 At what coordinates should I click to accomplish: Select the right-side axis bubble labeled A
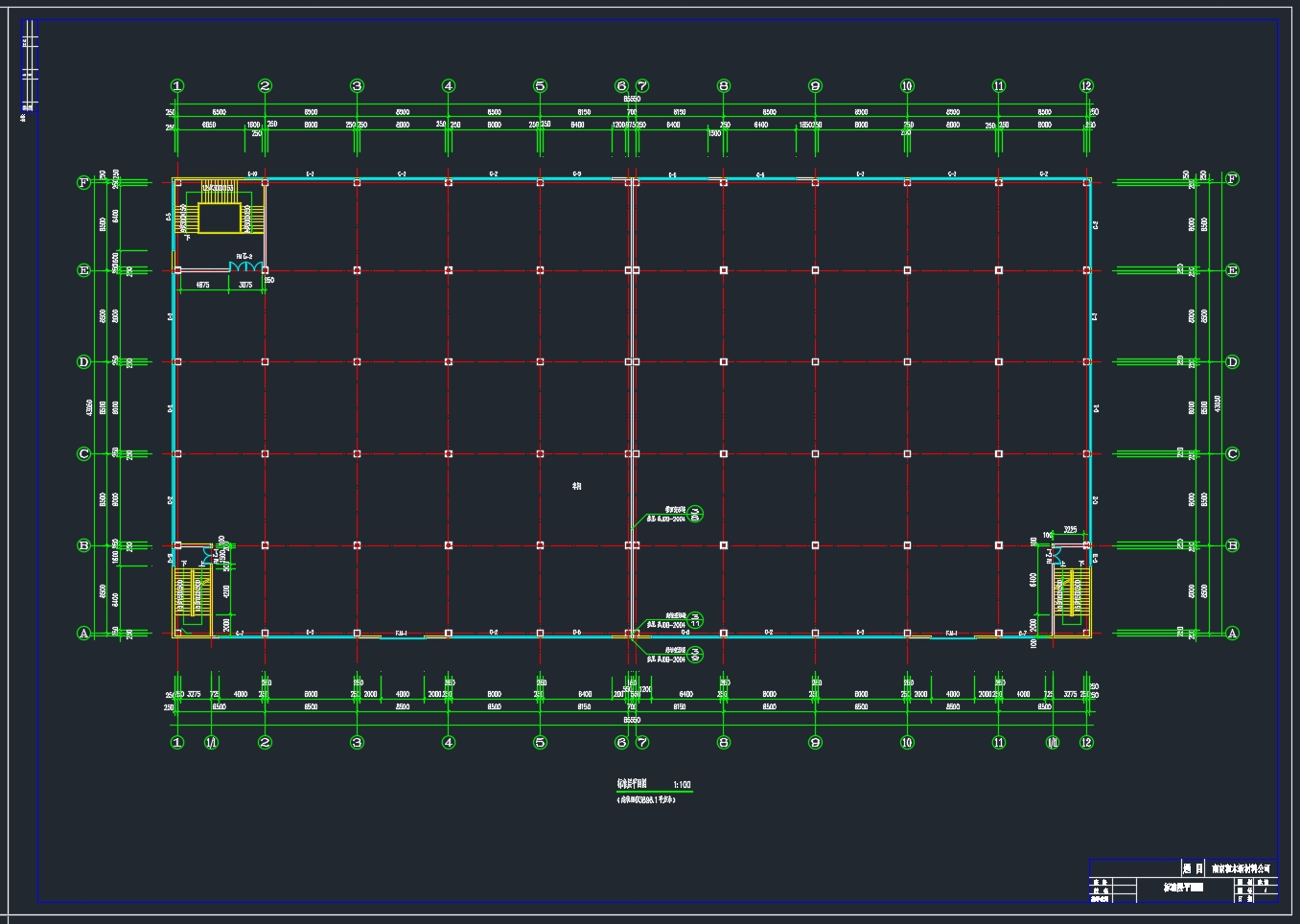[x=1233, y=633]
